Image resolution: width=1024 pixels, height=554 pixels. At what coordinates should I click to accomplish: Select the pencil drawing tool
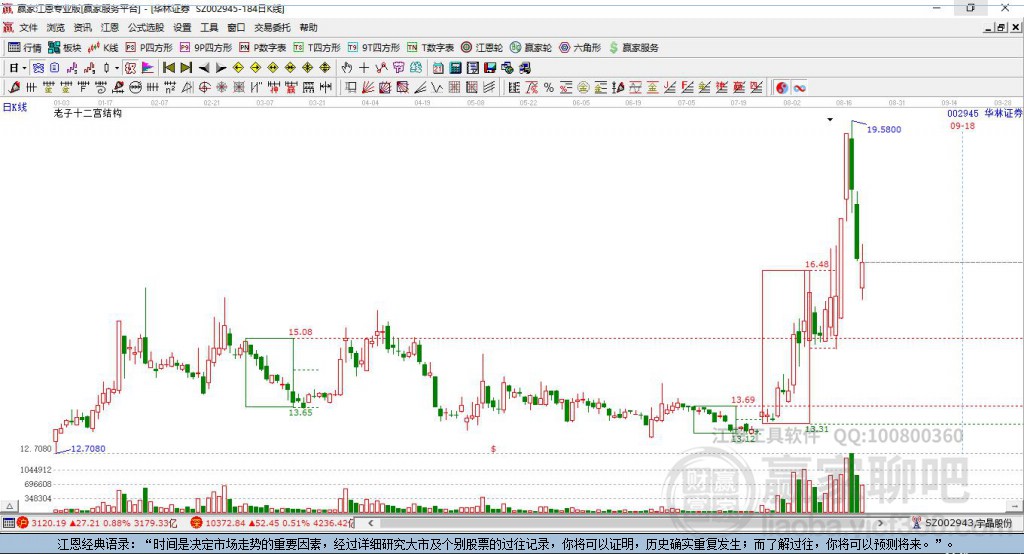coord(14,88)
